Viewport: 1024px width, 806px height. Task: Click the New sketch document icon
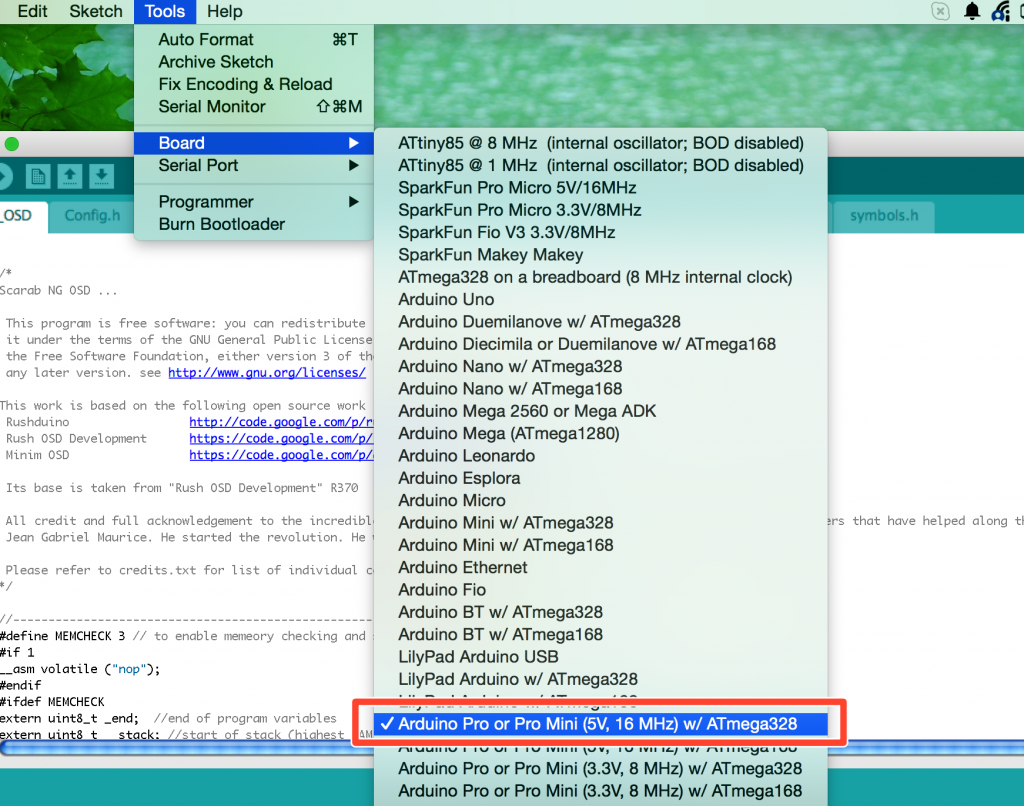coord(38,177)
